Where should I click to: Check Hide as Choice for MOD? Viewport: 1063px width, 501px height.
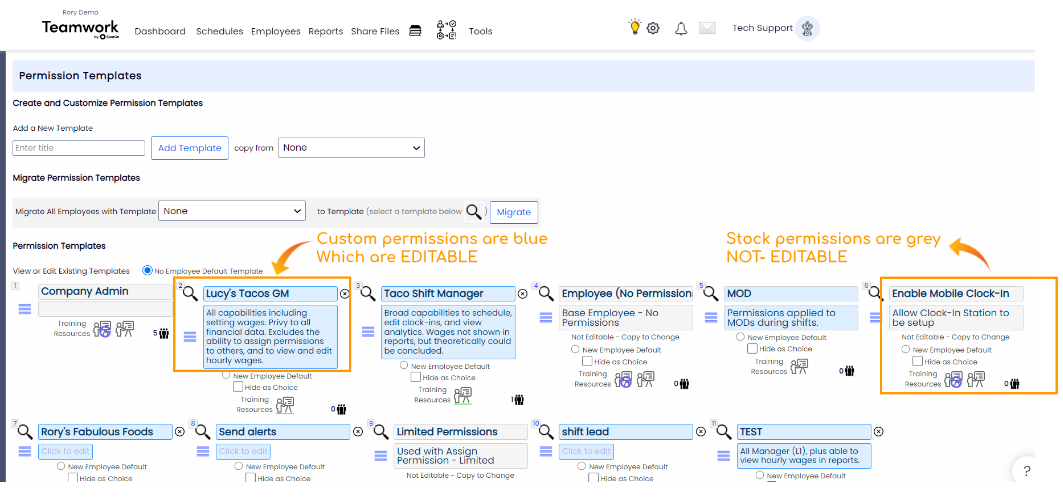coord(752,348)
